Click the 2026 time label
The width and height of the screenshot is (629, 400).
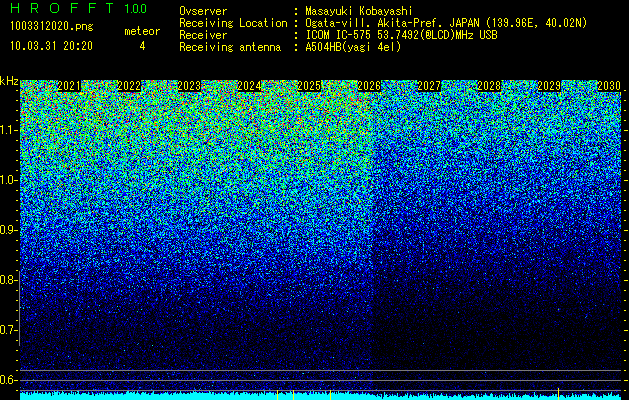click(x=369, y=86)
